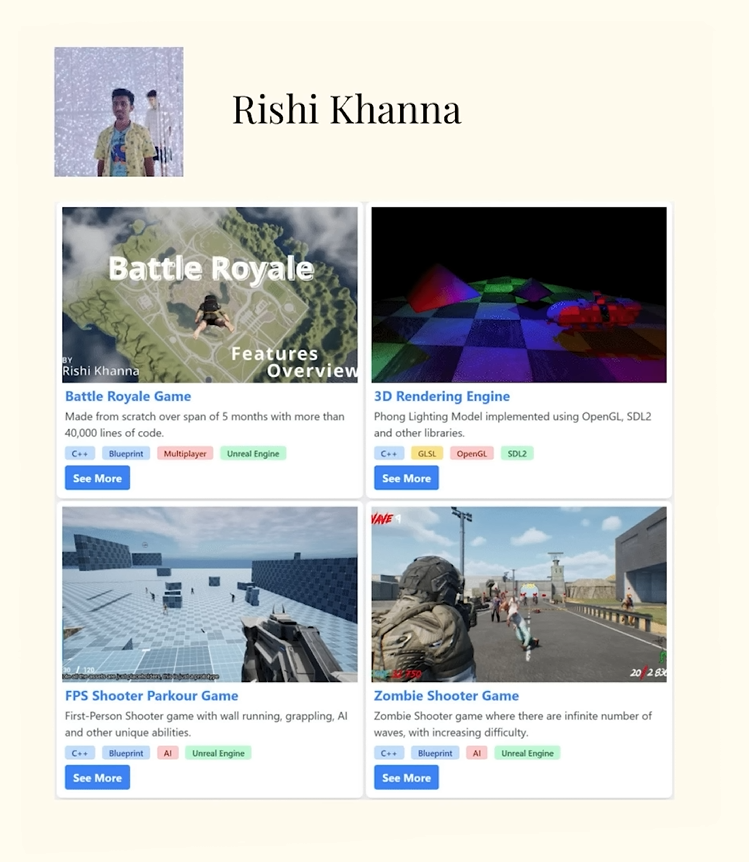
Task: Open the Zombie Shooter Game title link
Action: tap(446, 696)
